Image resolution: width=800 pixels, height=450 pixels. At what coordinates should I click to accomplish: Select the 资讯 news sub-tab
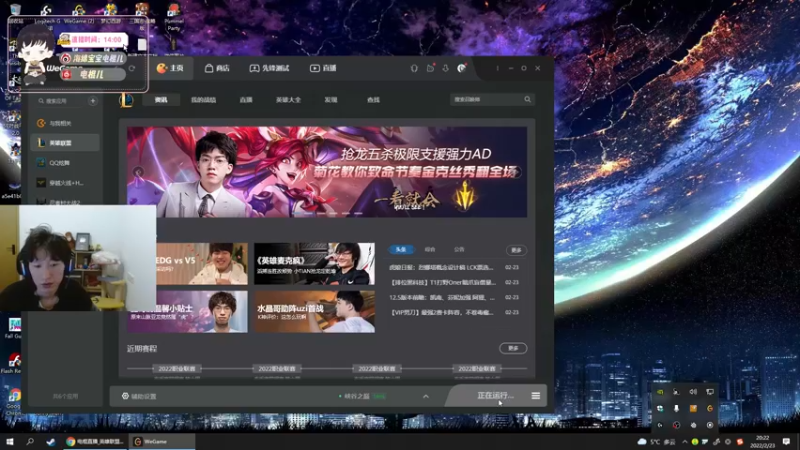(x=161, y=100)
